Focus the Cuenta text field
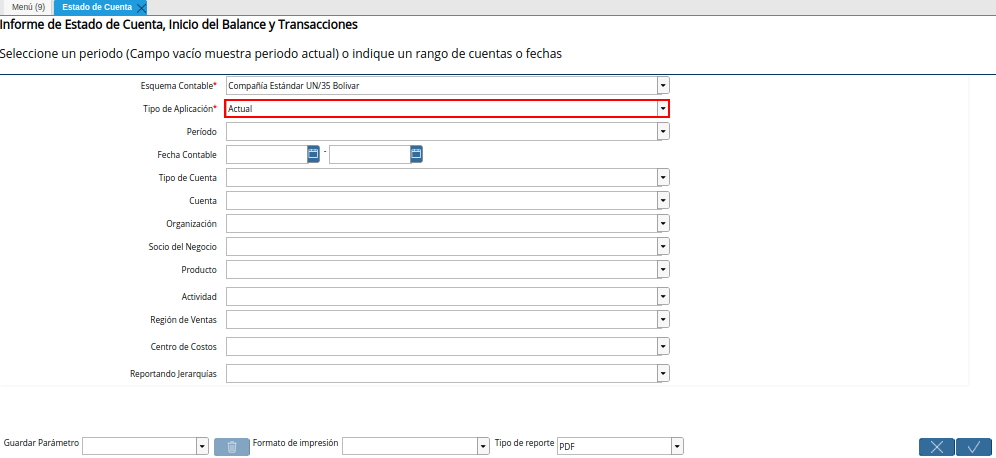996x458 pixels. pyautogui.click(x=441, y=201)
